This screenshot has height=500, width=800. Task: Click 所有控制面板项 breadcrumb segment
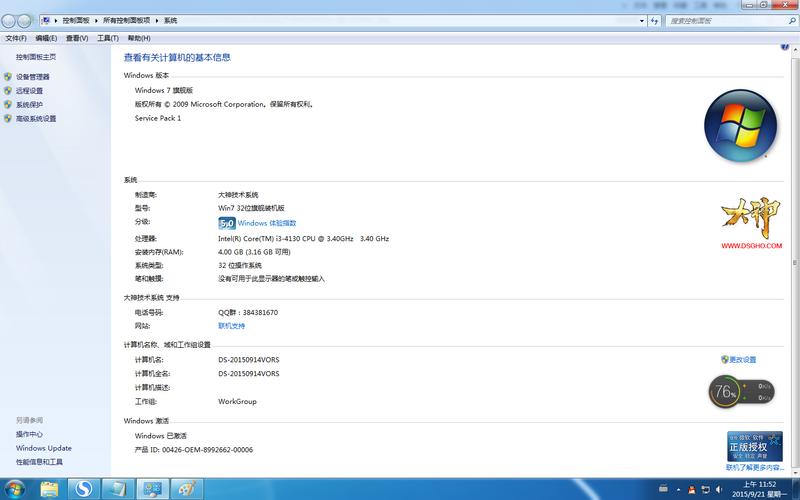click(127, 21)
